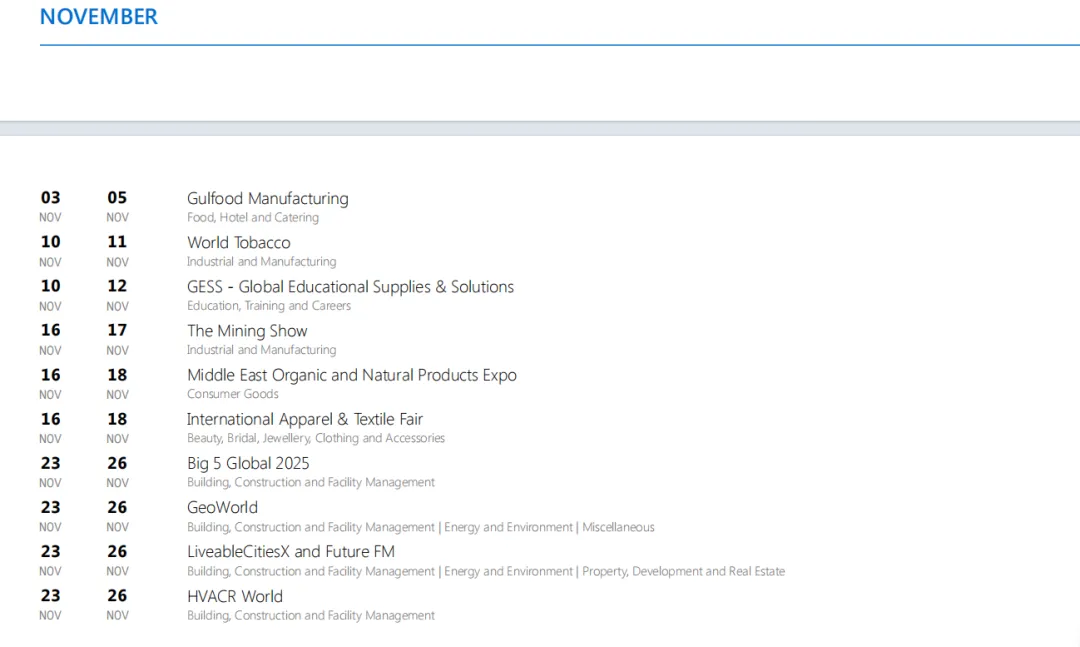Open Middle East Organic and Natural Products Expo
Screen dimensions: 1080x647
pos(351,375)
